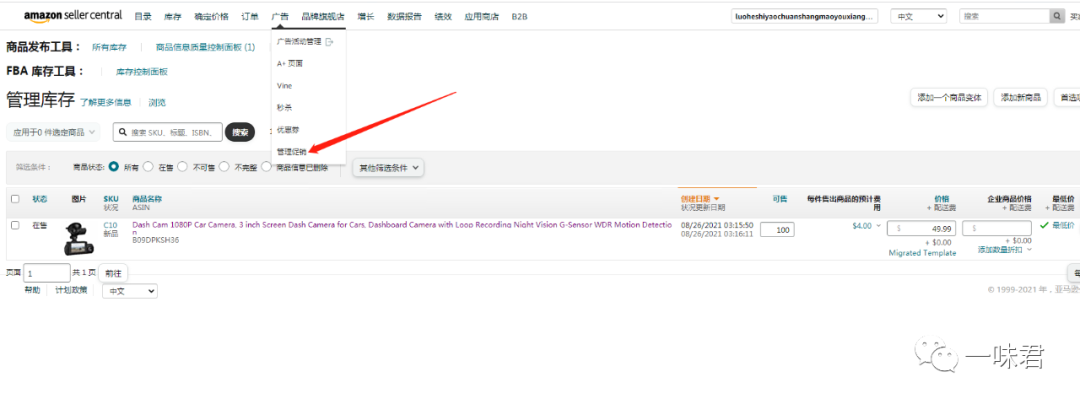Open the 增长 menu

366,17
